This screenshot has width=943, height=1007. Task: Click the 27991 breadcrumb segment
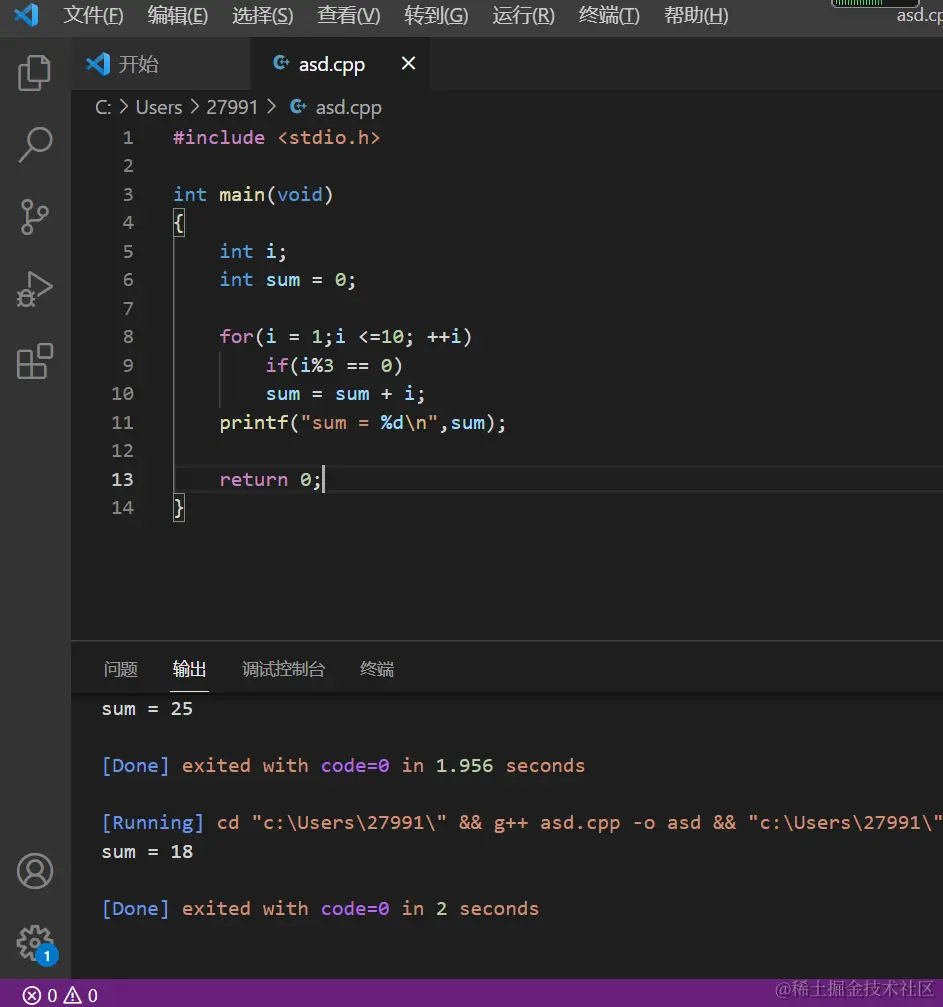(x=232, y=107)
